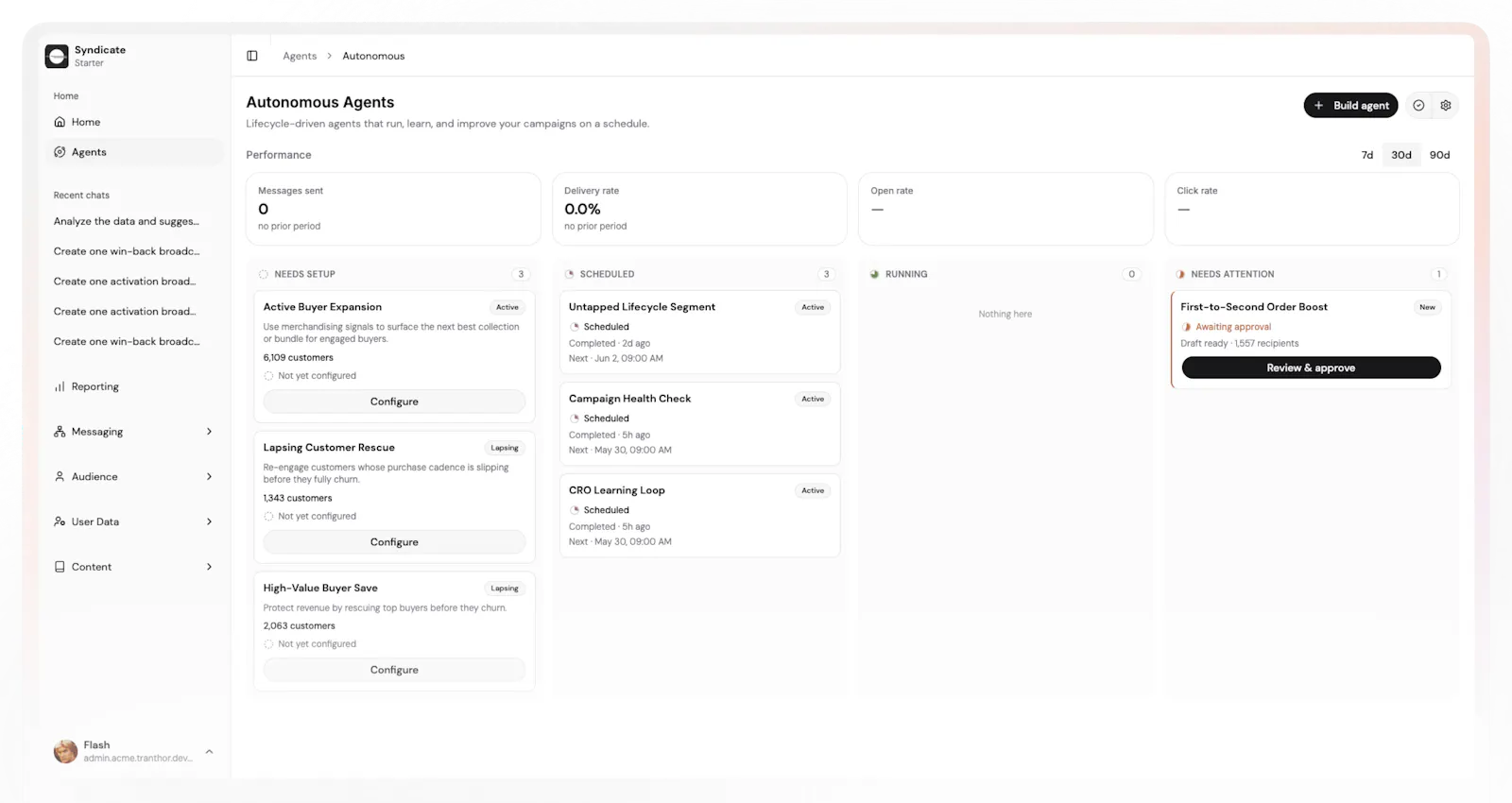Click the Syndicate workspace logo

click(57, 57)
